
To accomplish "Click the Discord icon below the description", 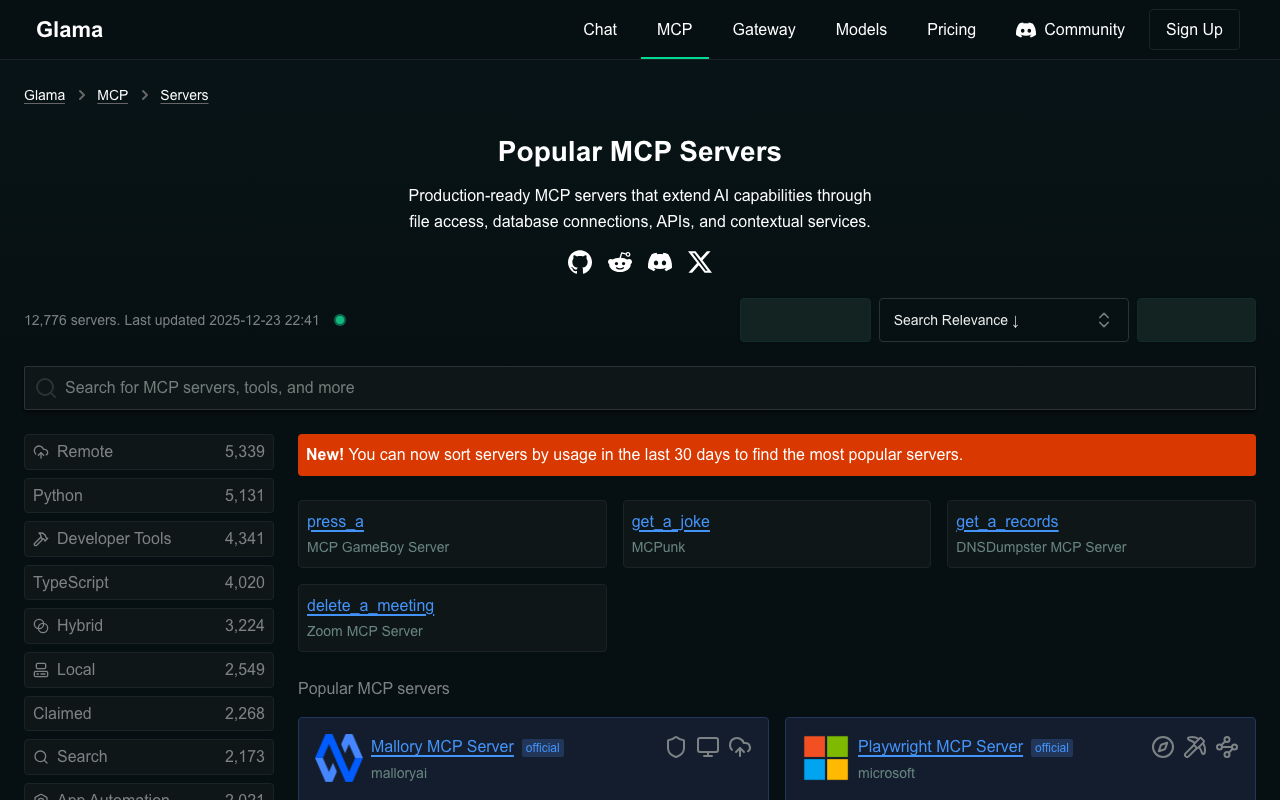I will point(660,262).
